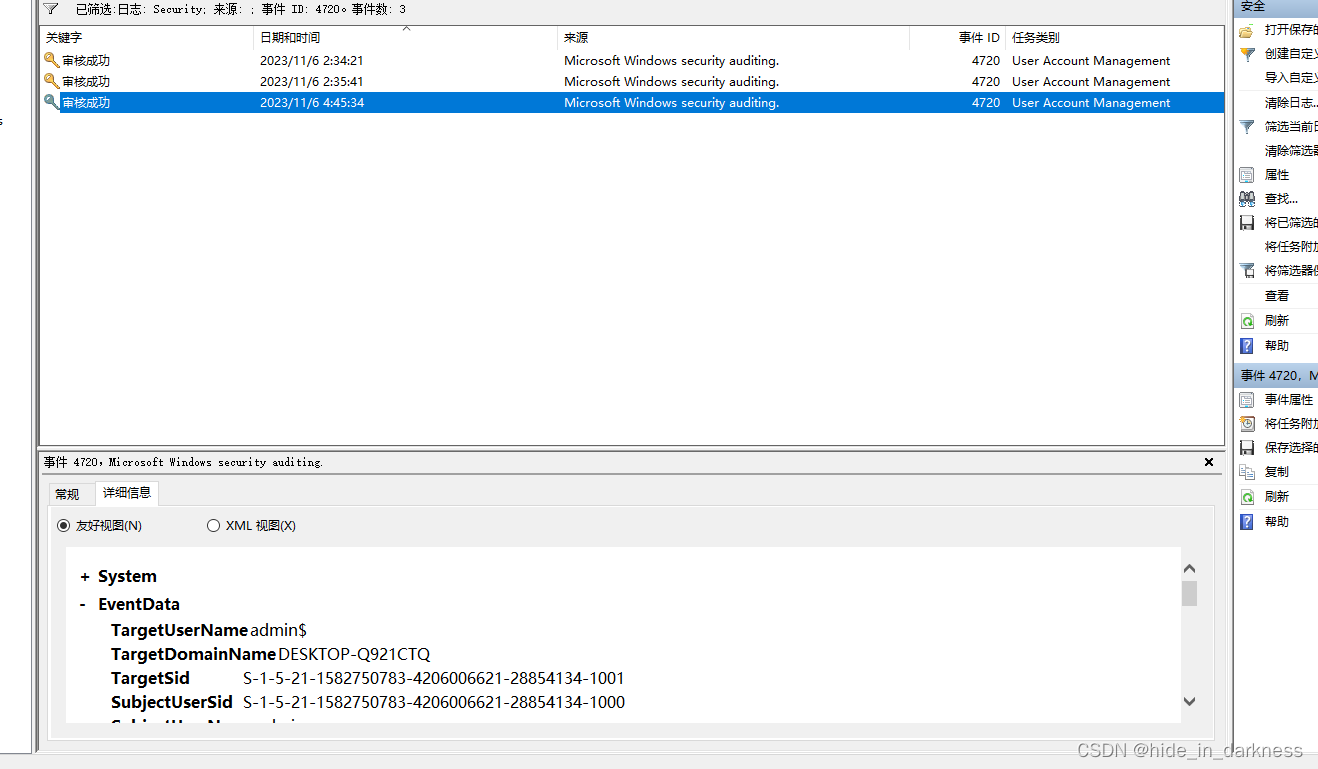Sort by the 来源 column header
1318x769 pixels.
(x=733, y=38)
